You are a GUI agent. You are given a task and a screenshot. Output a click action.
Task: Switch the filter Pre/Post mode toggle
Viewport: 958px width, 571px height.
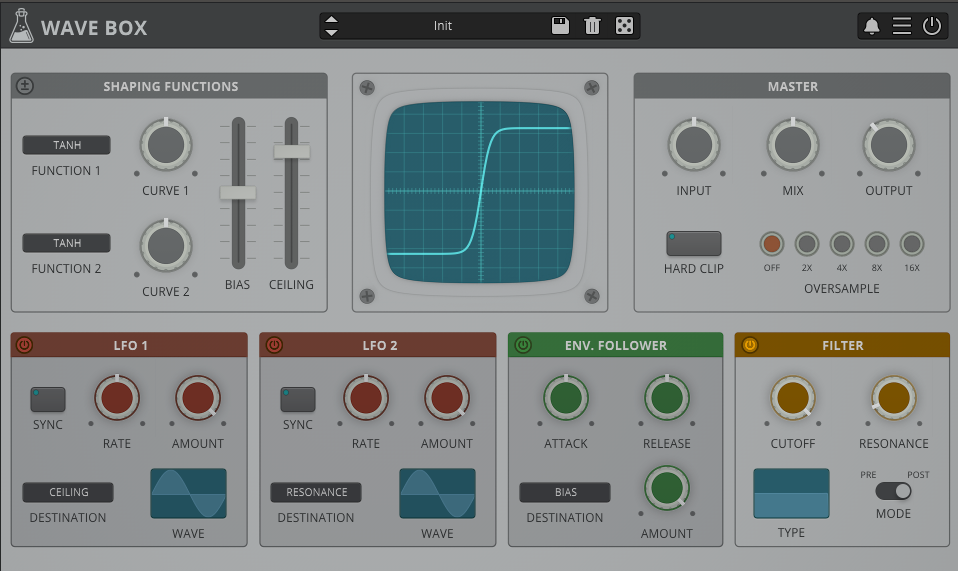(x=893, y=491)
